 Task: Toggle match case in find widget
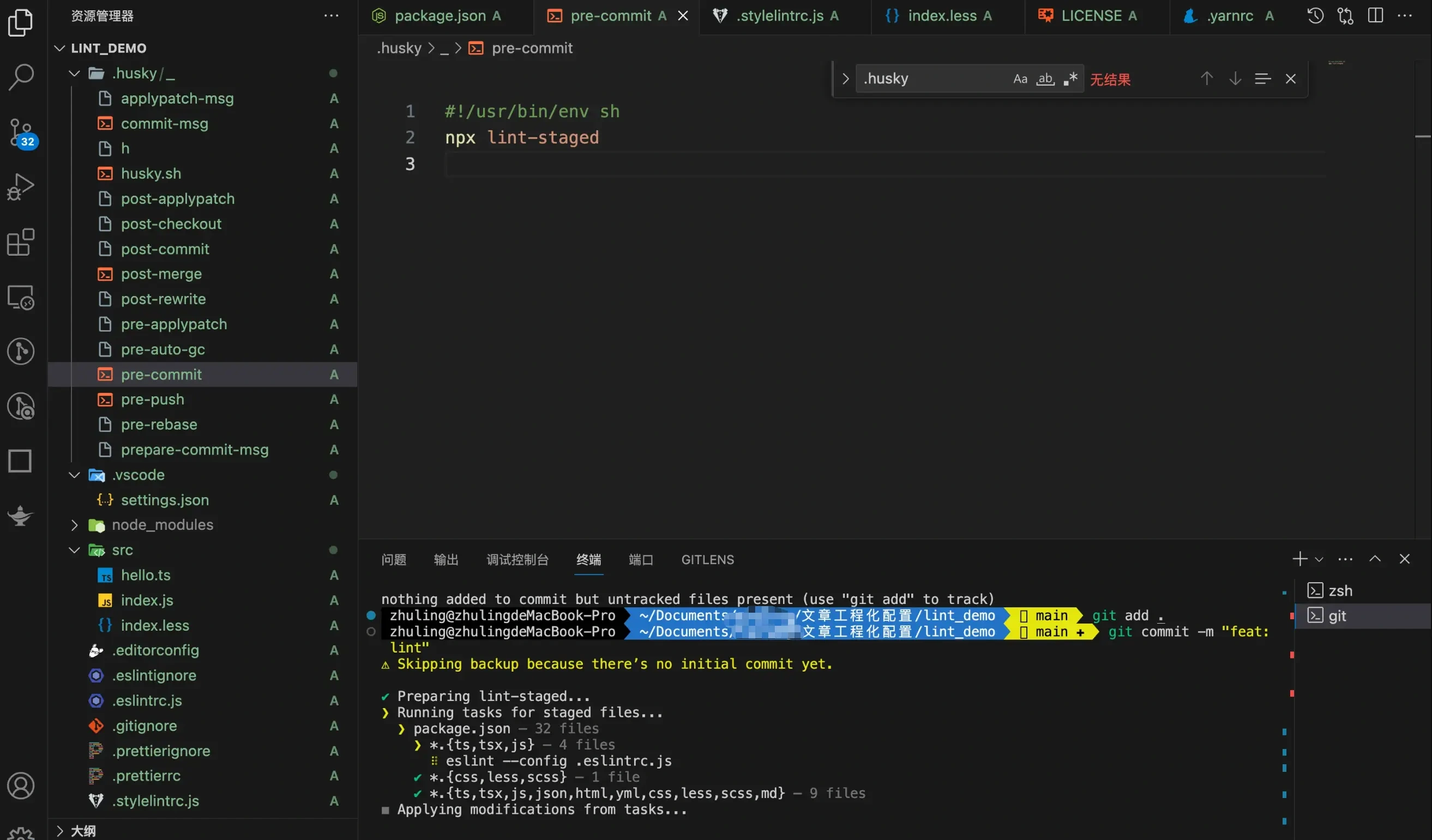(x=1020, y=79)
